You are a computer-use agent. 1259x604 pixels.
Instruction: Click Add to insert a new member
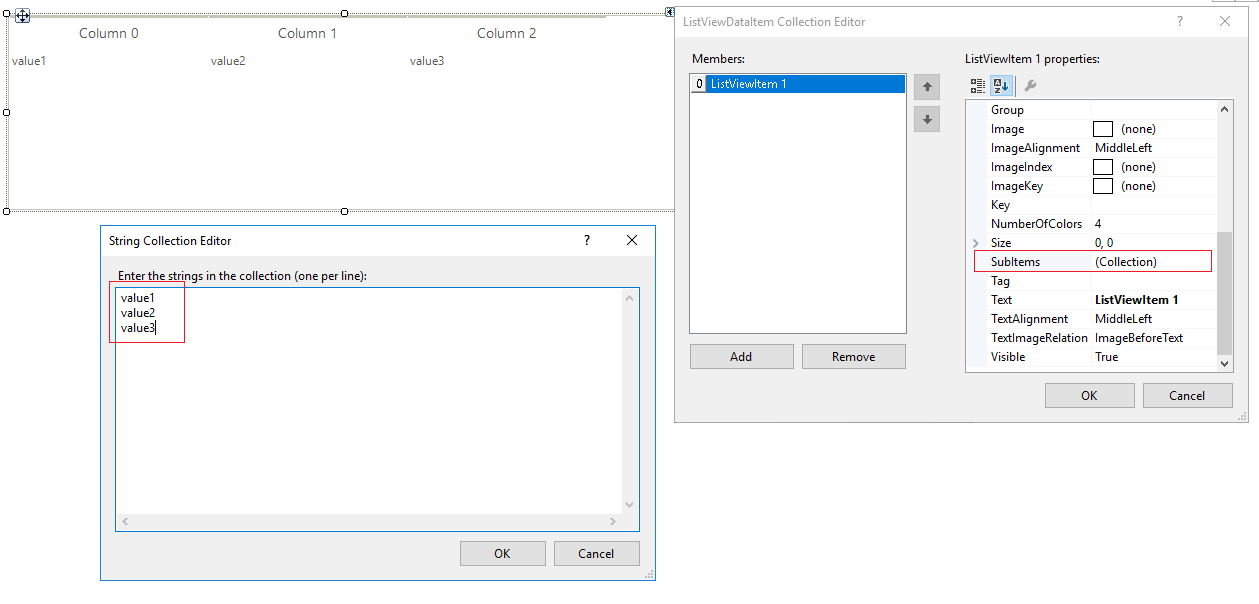coord(741,356)
